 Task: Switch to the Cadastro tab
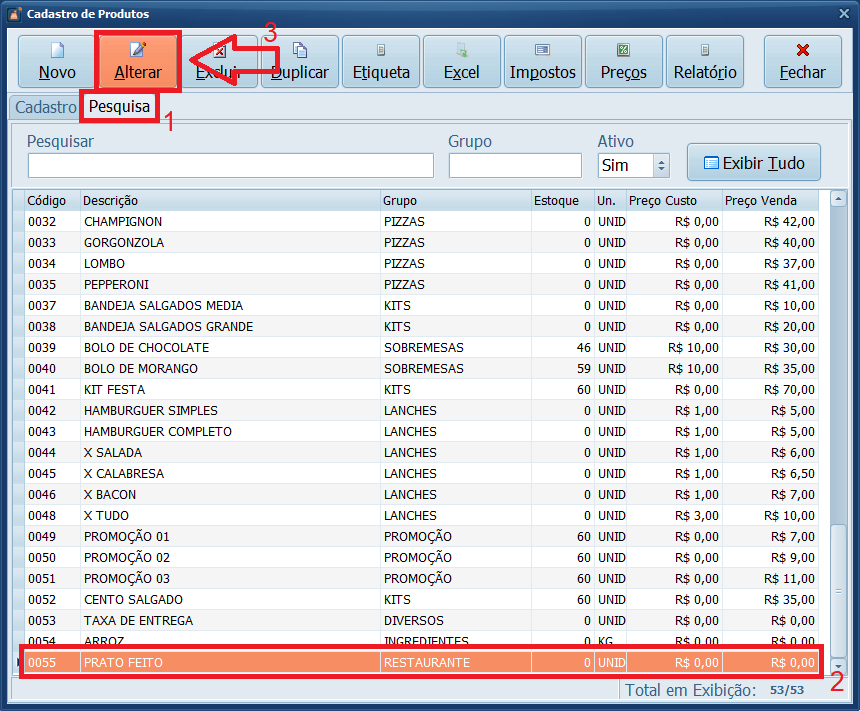coord(45,106)
